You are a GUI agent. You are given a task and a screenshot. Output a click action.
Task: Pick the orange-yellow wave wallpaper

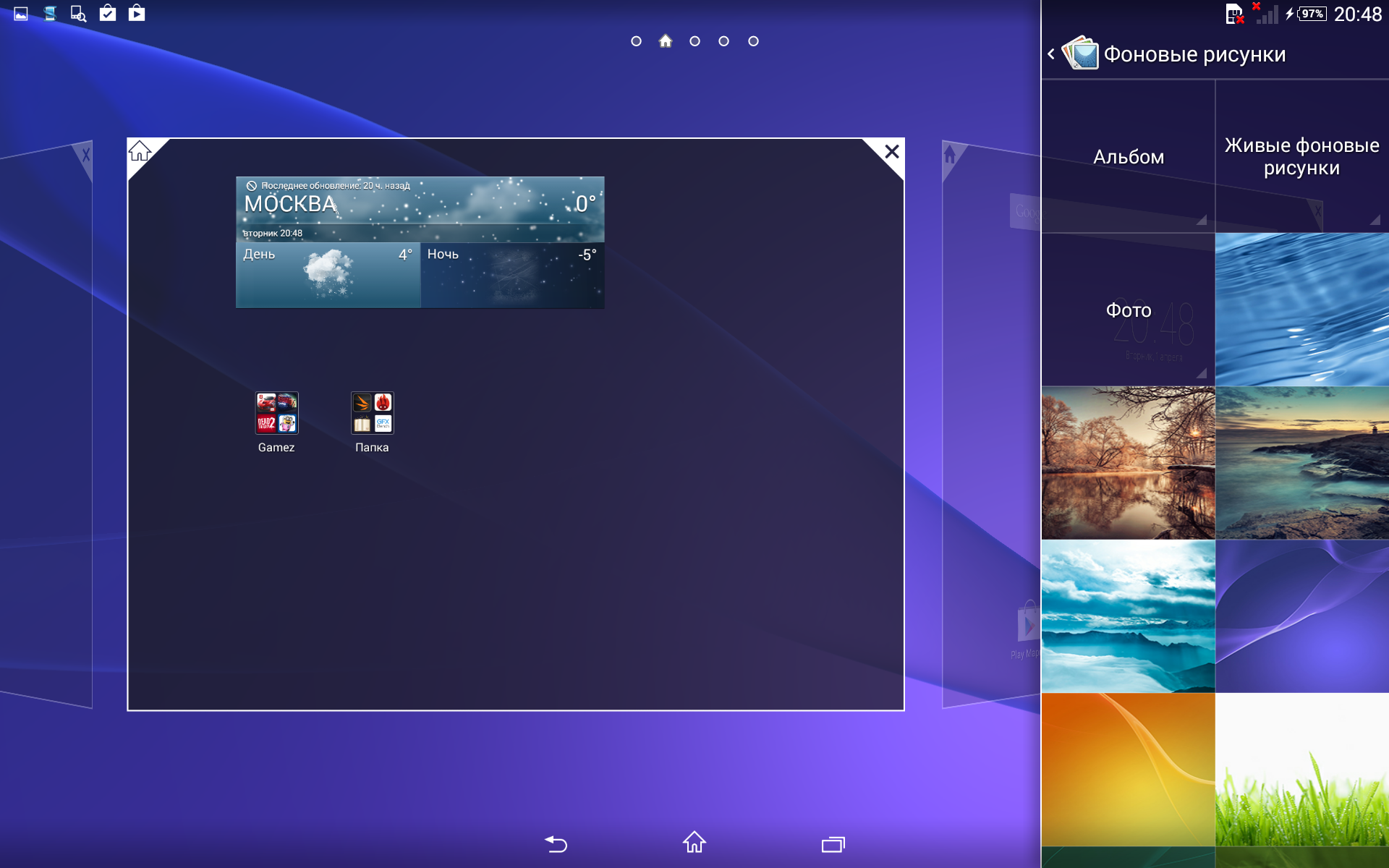tap(1128, 770)
